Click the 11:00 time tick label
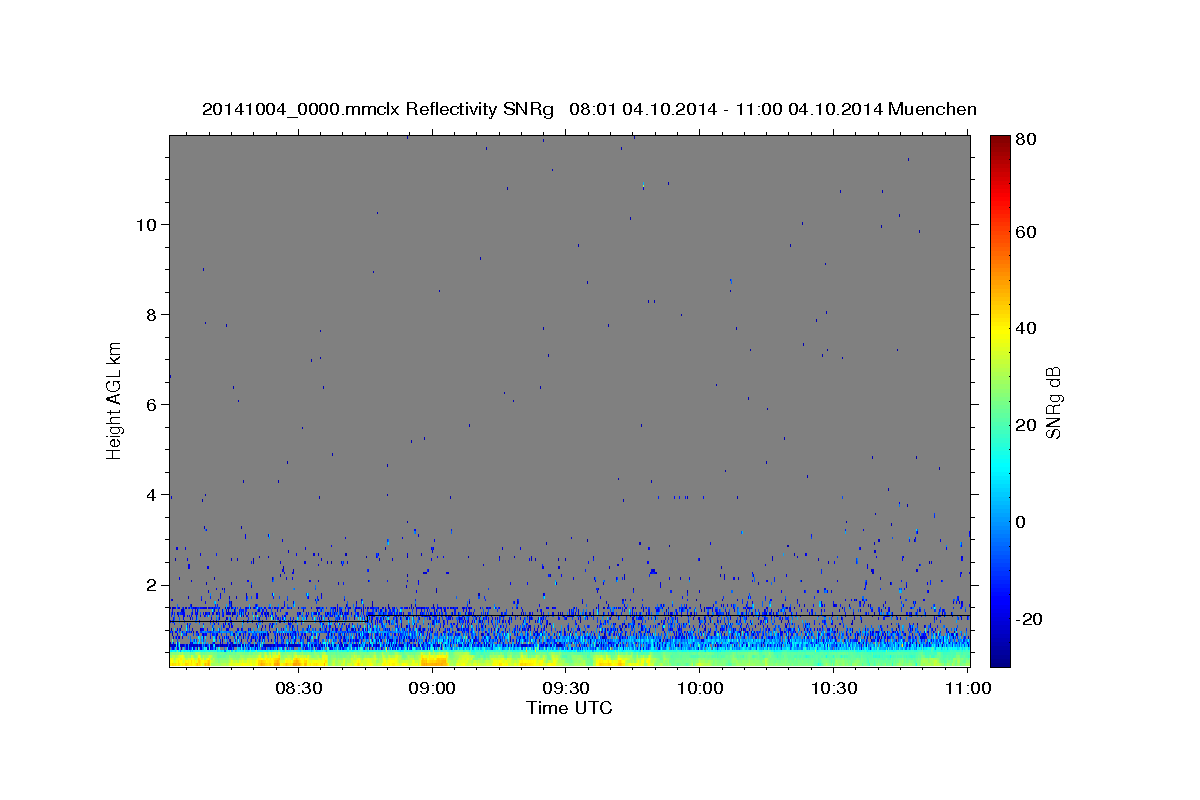This screenshot has height=800, width=1200. click(x=968, y=689)
